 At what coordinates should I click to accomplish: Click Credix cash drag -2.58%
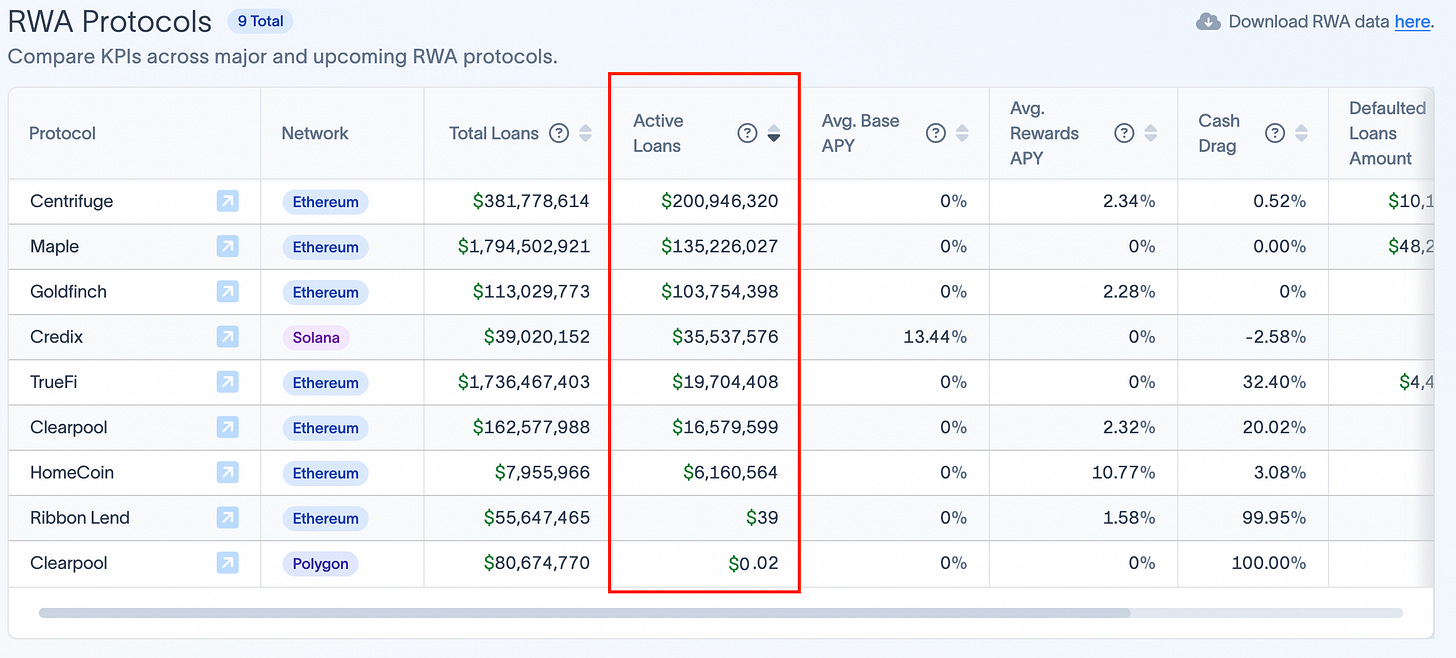point(1276,337)
